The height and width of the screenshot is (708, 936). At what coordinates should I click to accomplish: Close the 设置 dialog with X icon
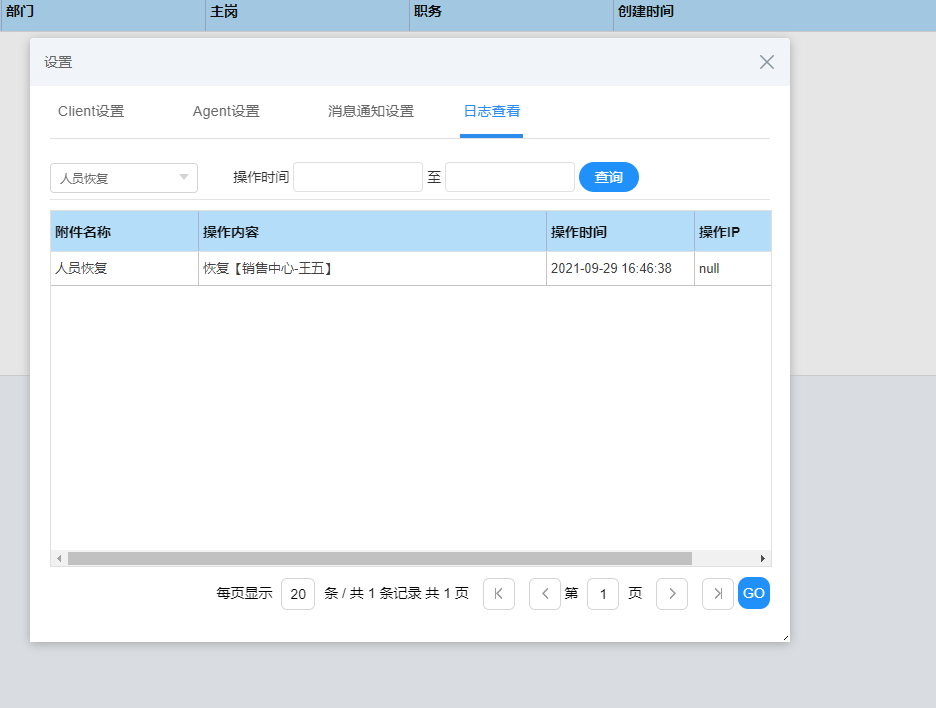pos(767,62)
